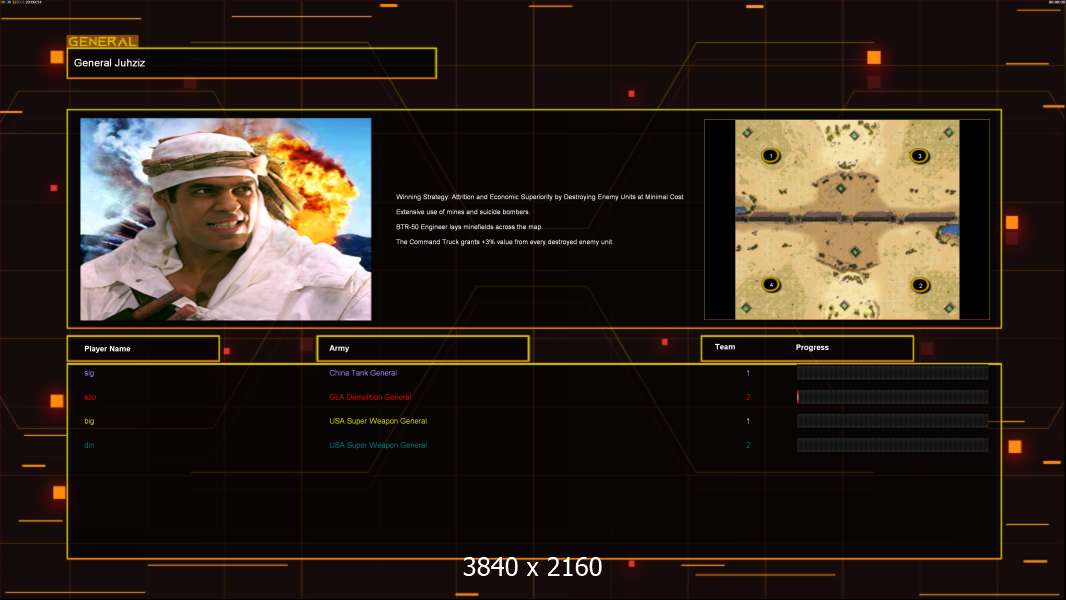Click start position 3 marker on map
The height and width of the screenshot is (600, 1066).
coord(919,155)
